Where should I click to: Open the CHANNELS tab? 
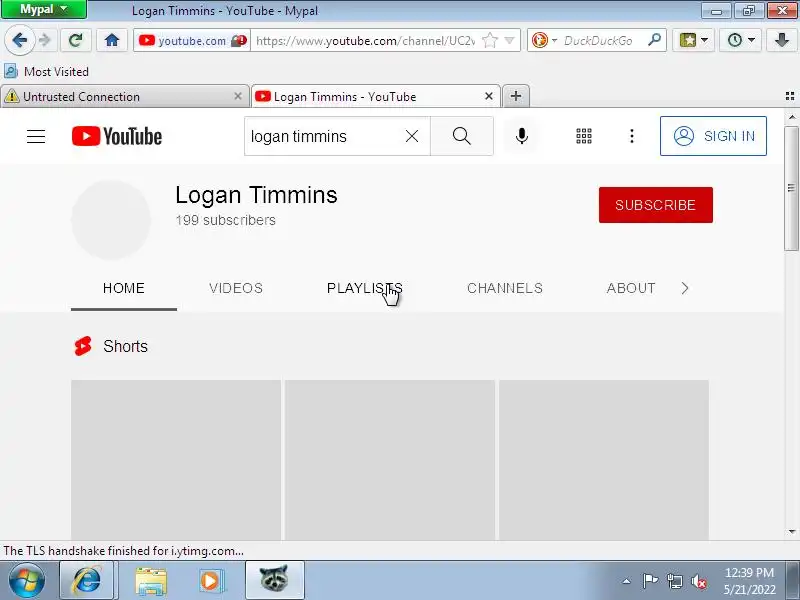(x=505, y=288)
